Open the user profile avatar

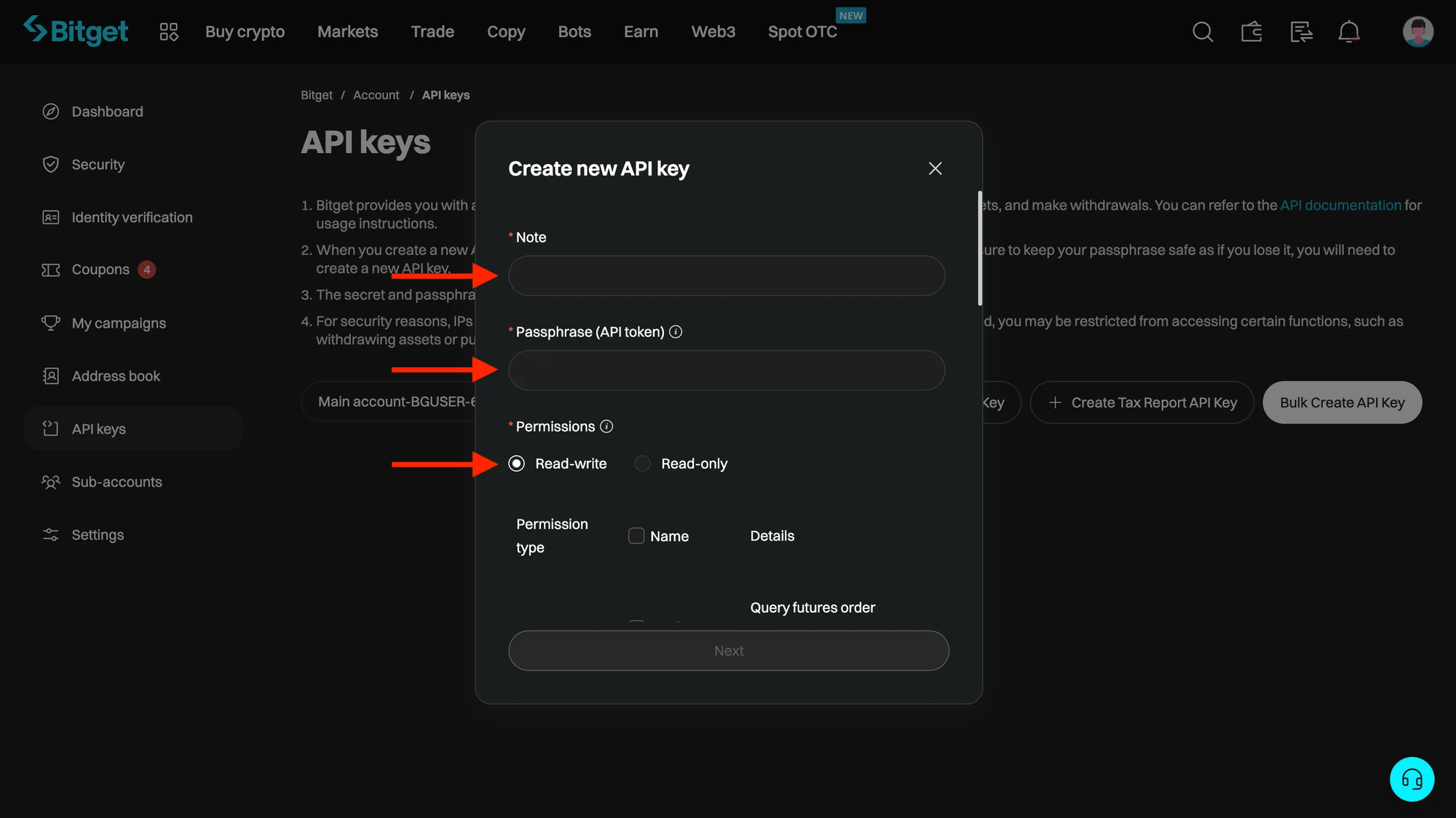tap(1417, 31)
